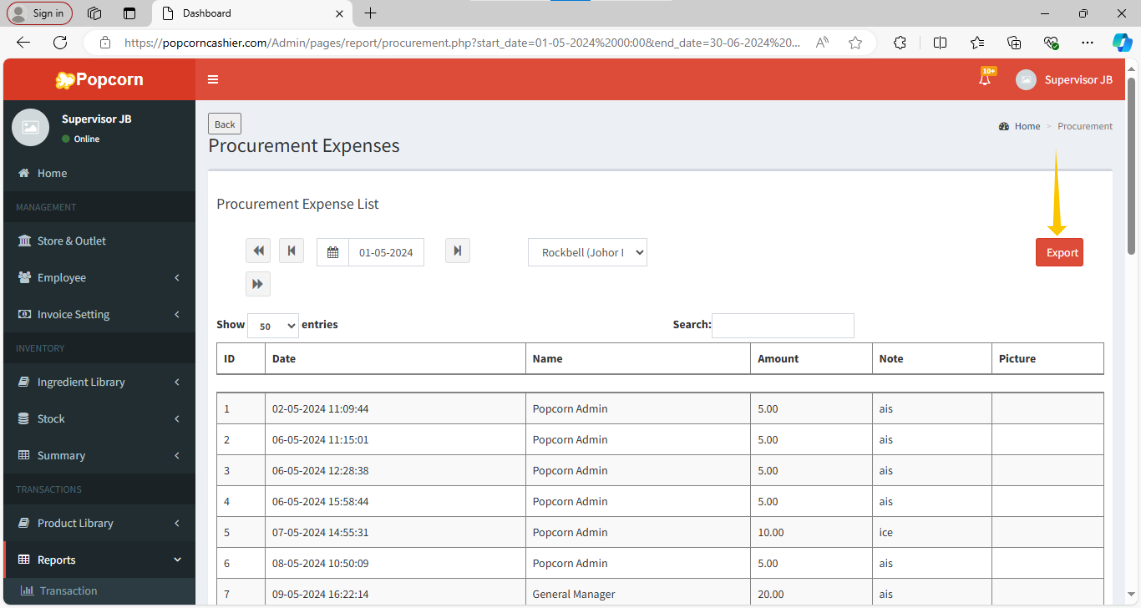
Task: Open Collections icon in browser toolbar
Action: pos(1014,43)
